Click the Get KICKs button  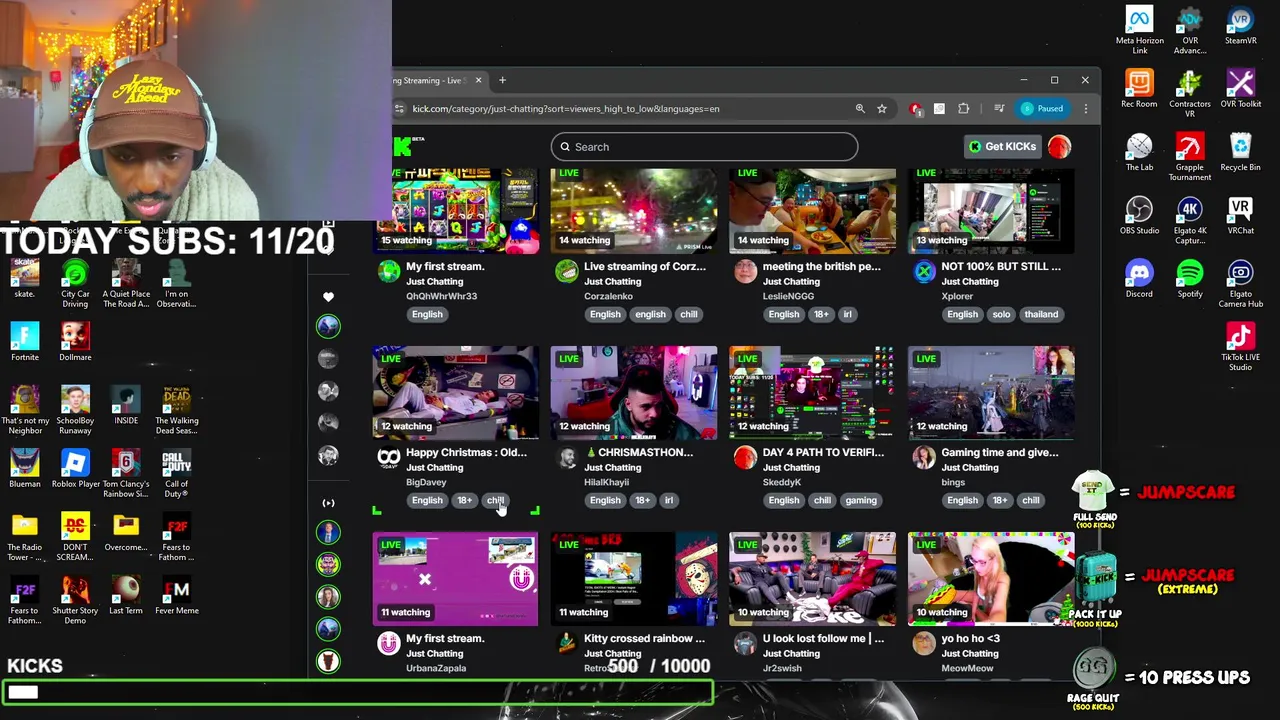[x=1003, y=147]
